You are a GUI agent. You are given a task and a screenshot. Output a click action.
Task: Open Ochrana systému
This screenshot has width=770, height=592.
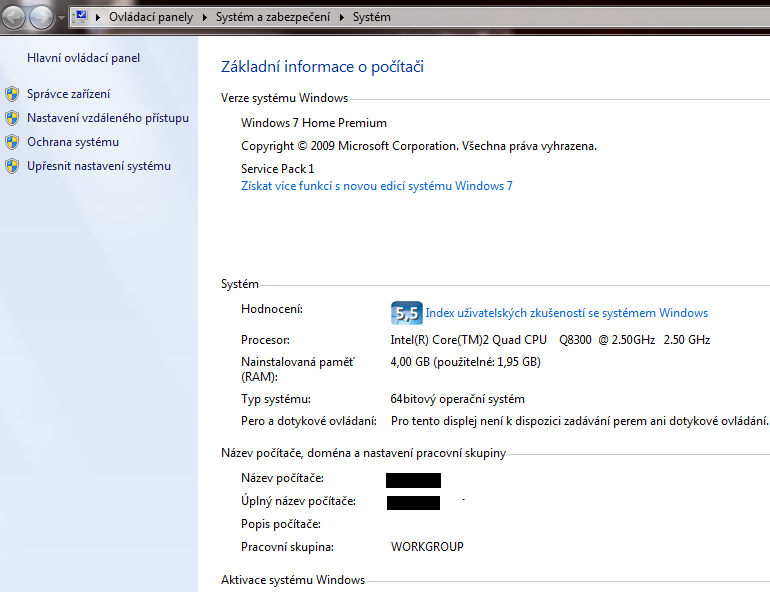click(73, 142)
